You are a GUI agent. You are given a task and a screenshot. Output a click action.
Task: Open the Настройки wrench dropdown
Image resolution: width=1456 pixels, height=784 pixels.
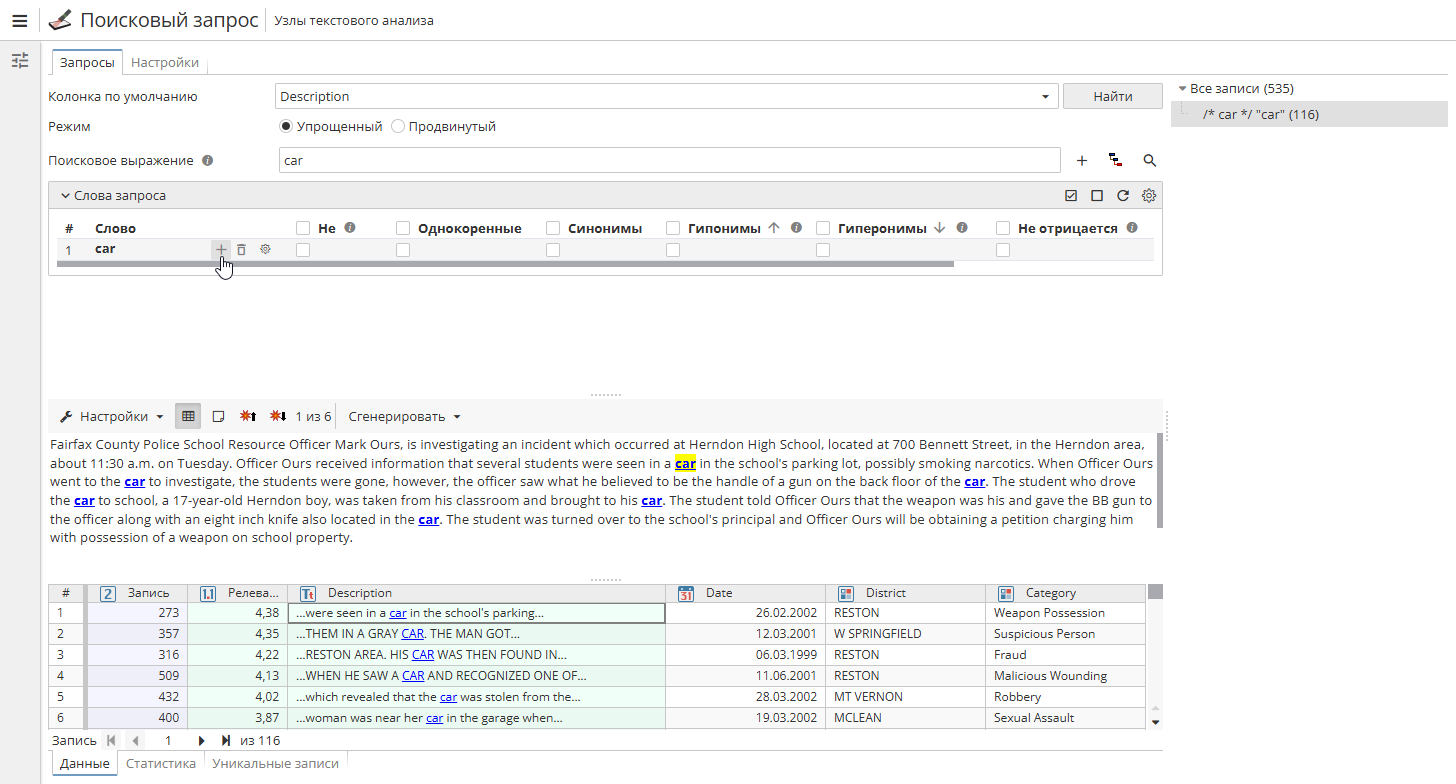(111, 416)
